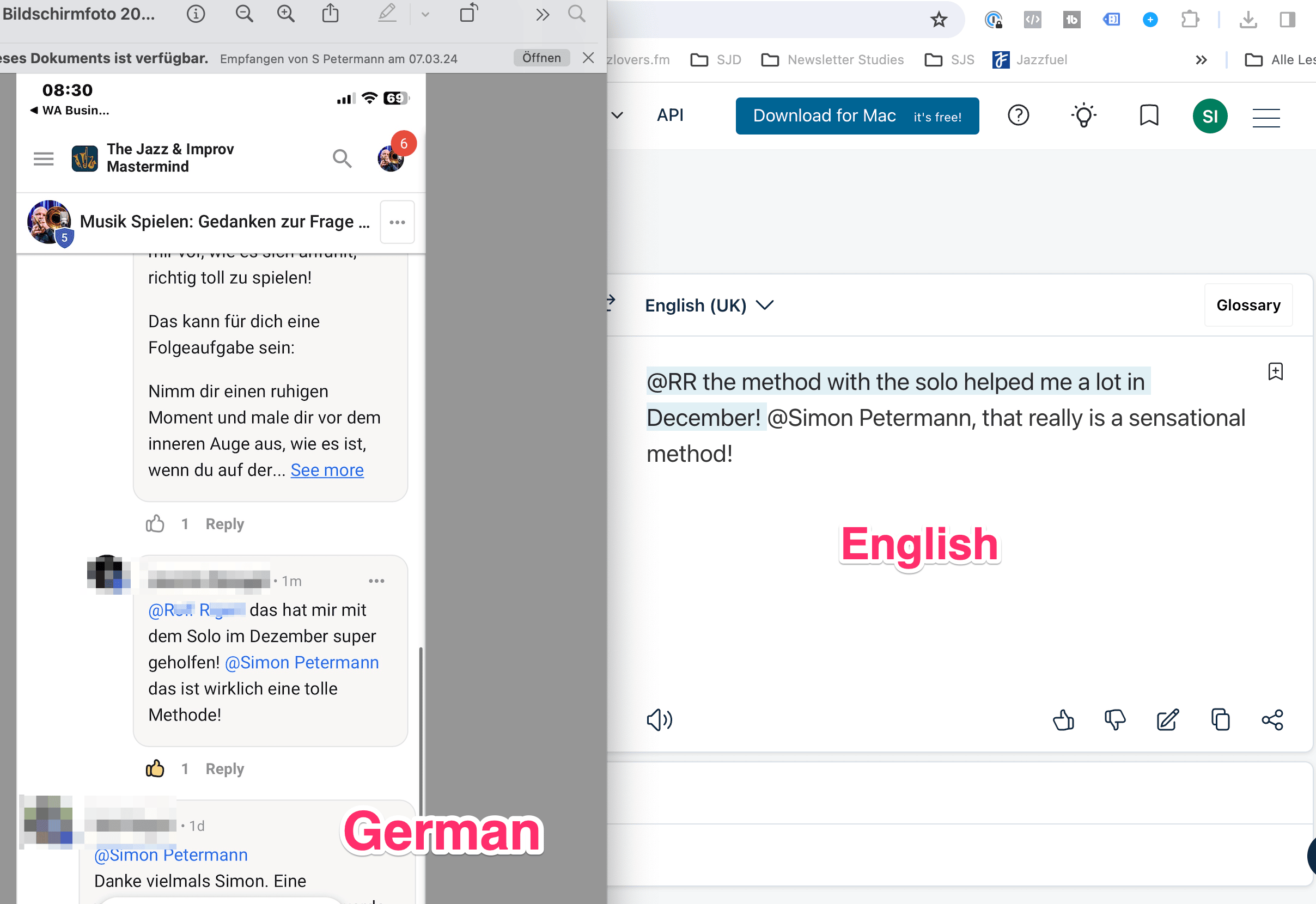Show hidden bookmarks with double chevron

pos(1201,59)
